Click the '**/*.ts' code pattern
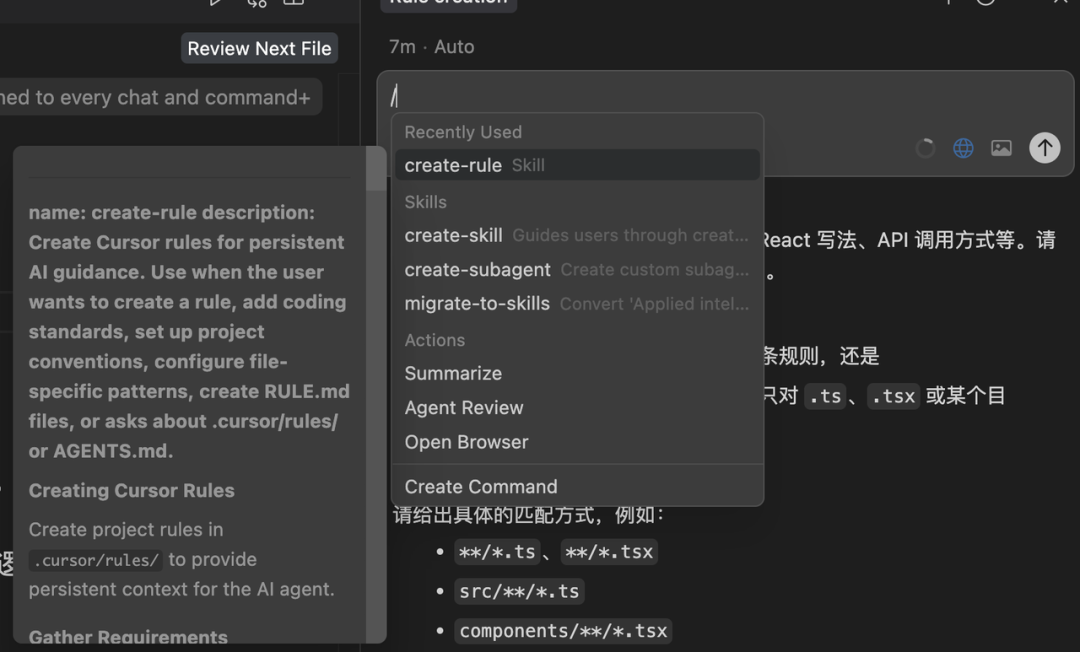 pyautogui.click(x=497, y=552)
